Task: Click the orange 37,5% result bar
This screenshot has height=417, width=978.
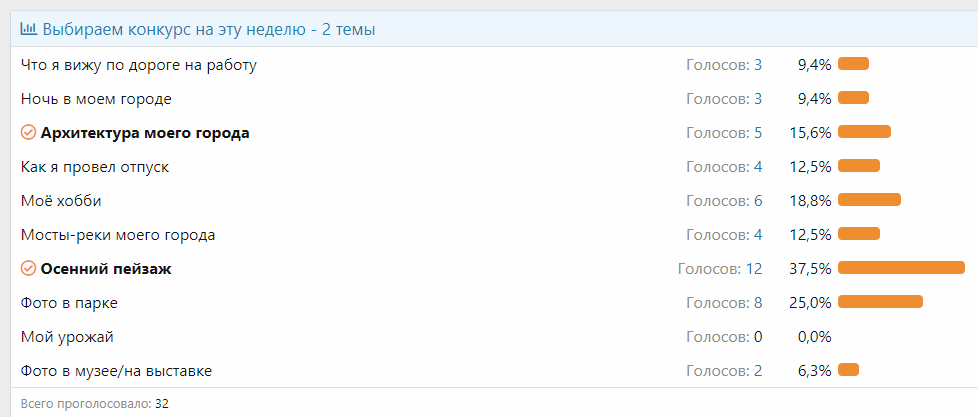Action: [901, 268]
